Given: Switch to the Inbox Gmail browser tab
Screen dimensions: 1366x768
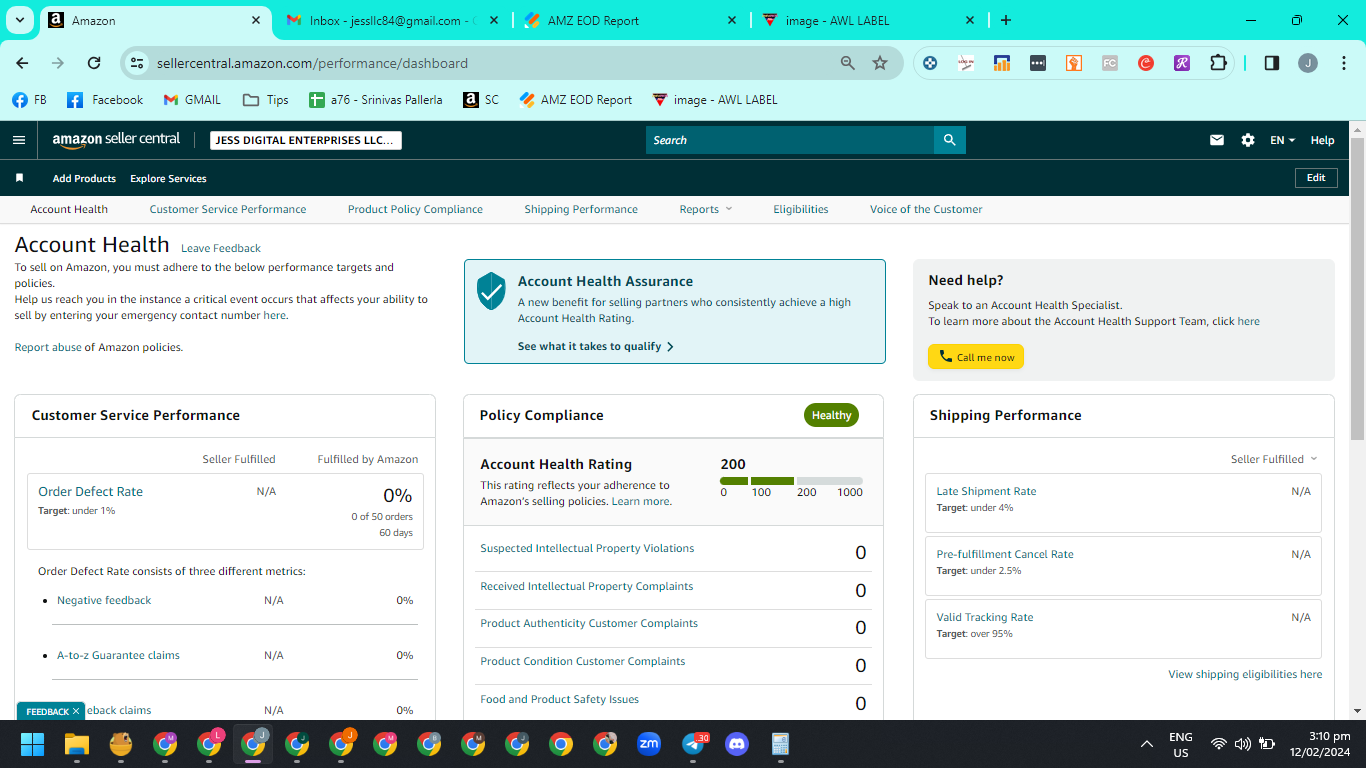Looking at the screenshot, I should (x=392, y=20).
